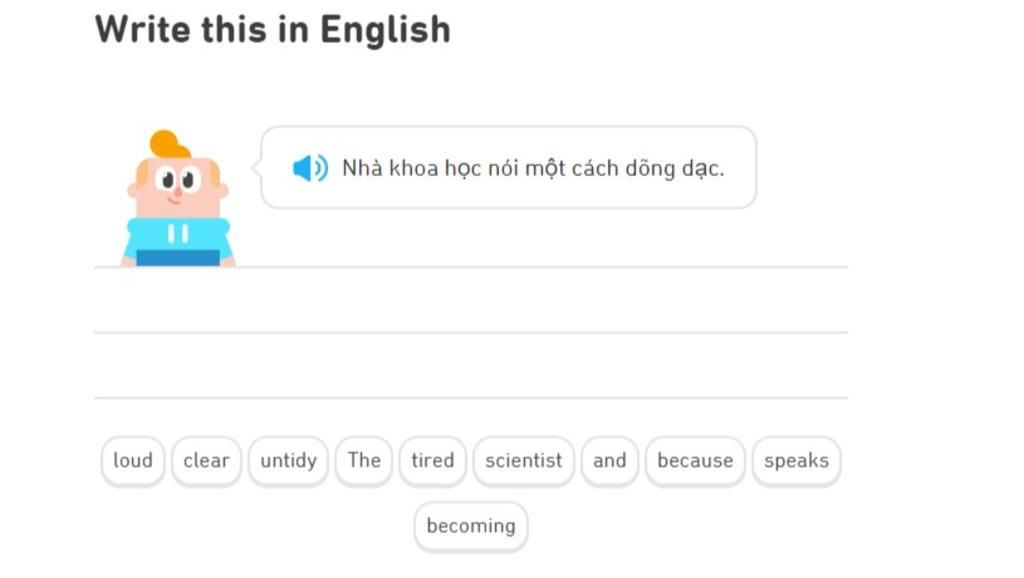Click the second answer line area
1024x578 pixels.
point(470,366)
